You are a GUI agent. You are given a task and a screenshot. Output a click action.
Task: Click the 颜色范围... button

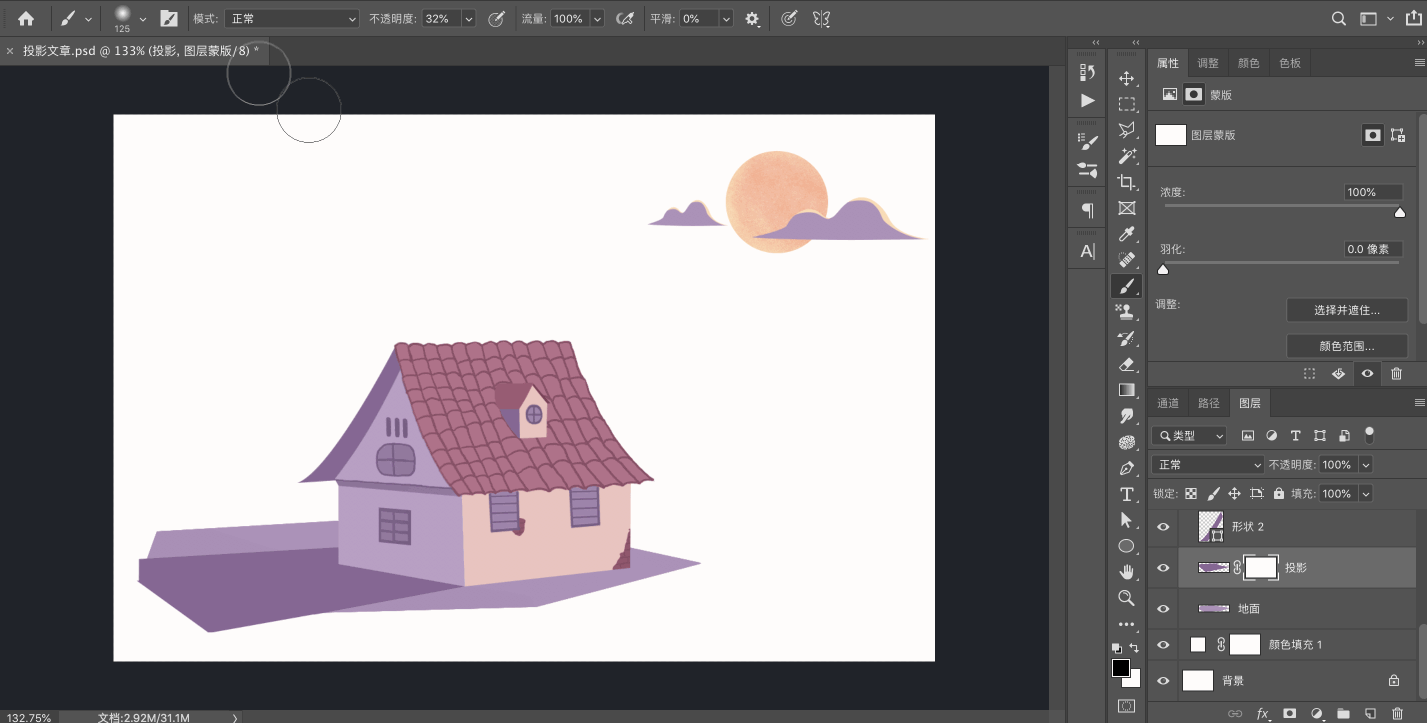click(x=1346, y=346)
